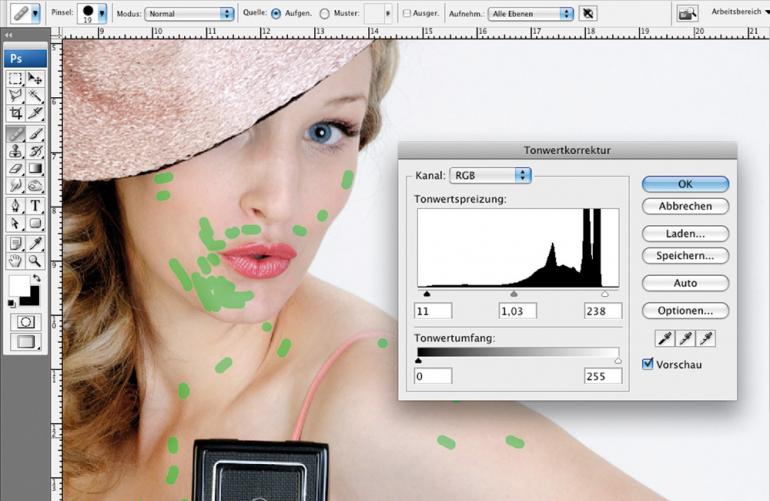Select the History Brush tool

(x=35, y=151)
